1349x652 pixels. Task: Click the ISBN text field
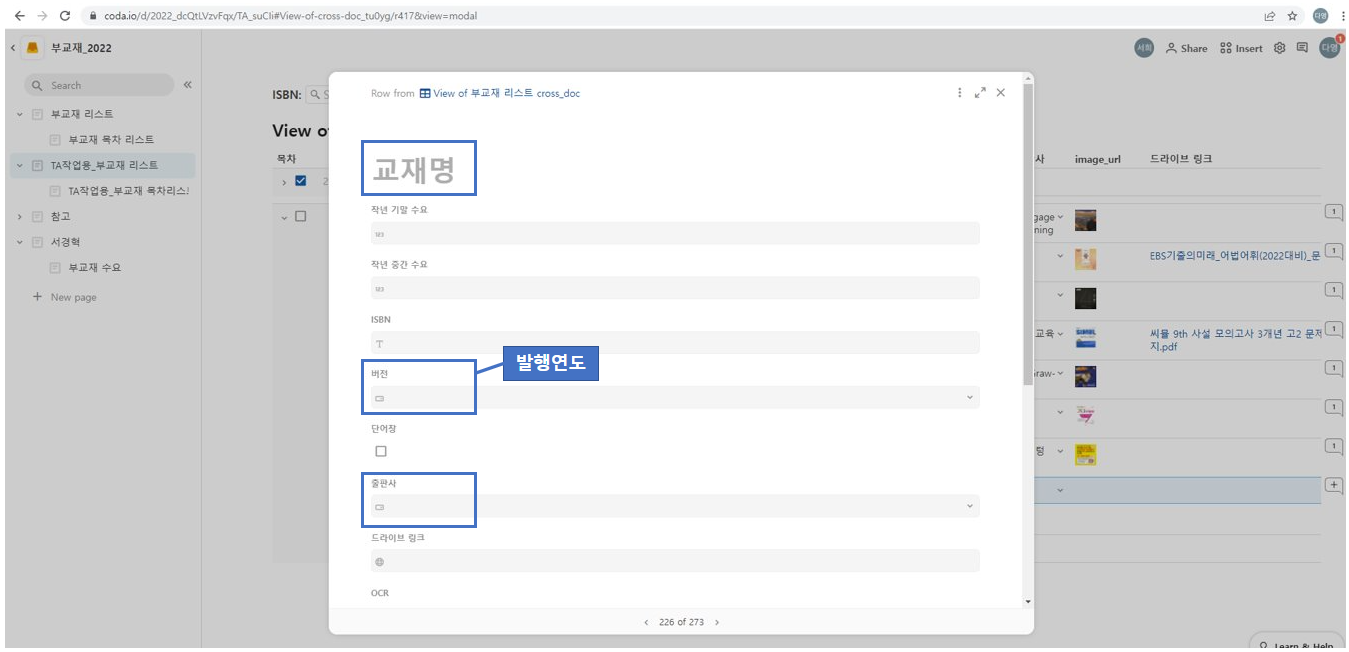coord(675,343)
